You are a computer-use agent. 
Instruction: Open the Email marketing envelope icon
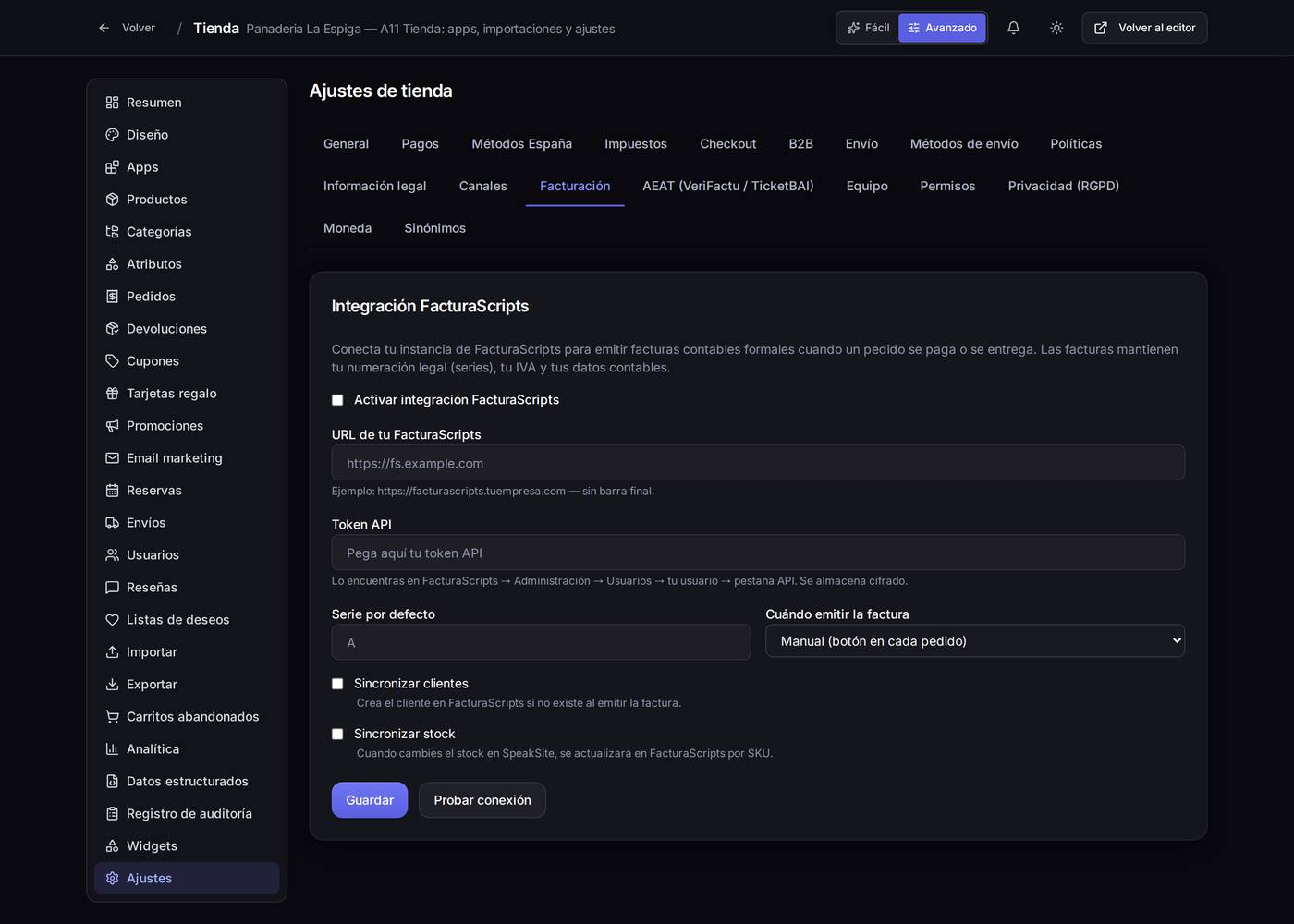112,458
